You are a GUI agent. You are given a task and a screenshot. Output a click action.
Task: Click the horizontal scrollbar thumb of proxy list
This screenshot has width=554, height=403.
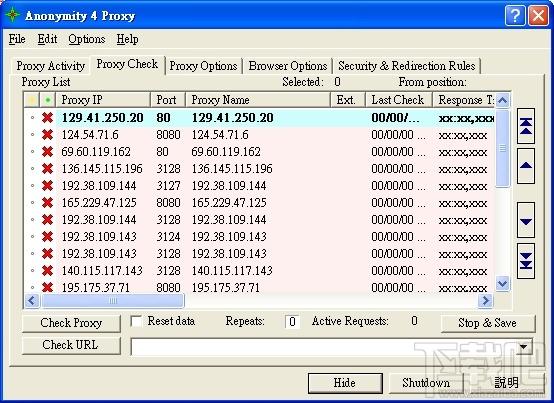(x=113, y=301)
